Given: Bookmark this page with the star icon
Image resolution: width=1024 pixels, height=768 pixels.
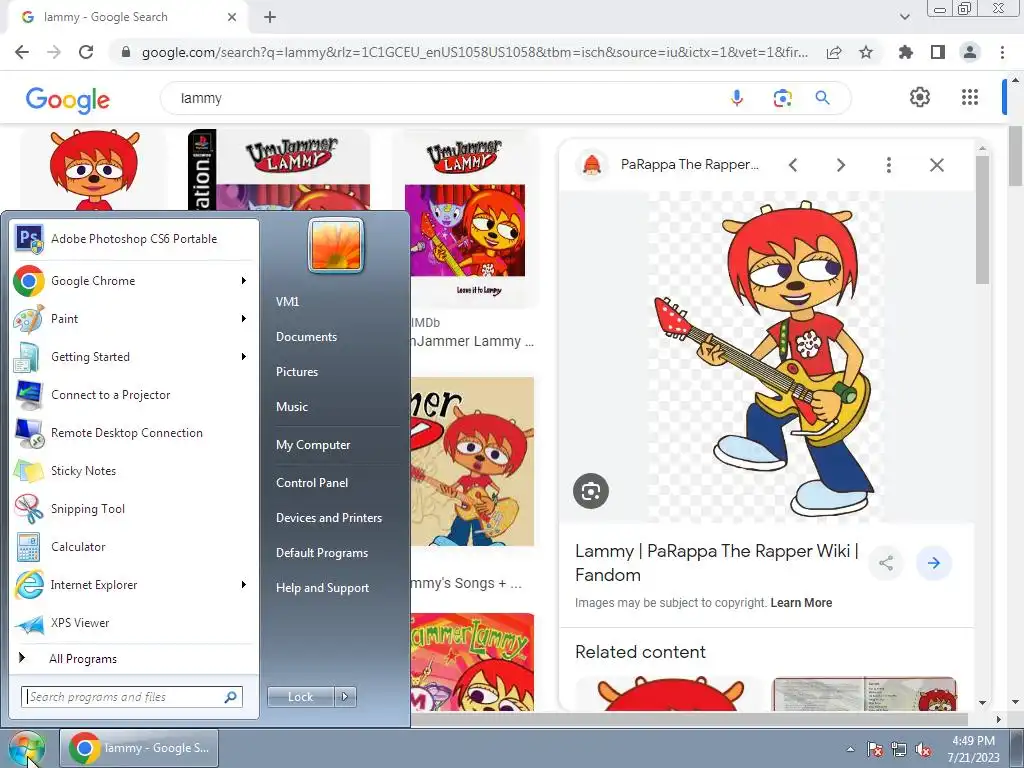Looking at the screenshot, I should tap(866, 52).
